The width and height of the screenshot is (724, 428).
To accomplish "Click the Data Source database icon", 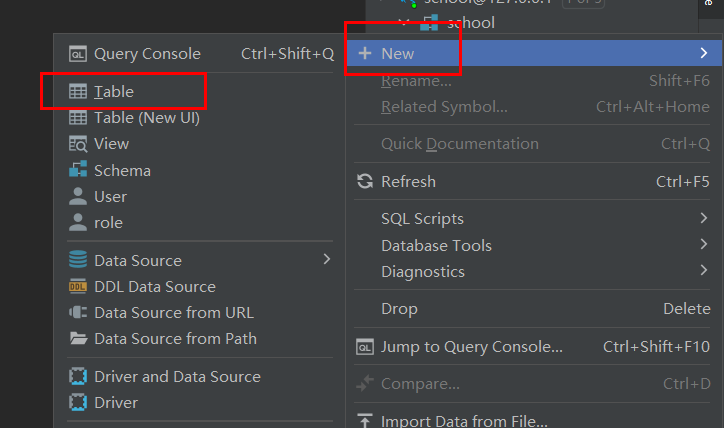I will point(77,260).
